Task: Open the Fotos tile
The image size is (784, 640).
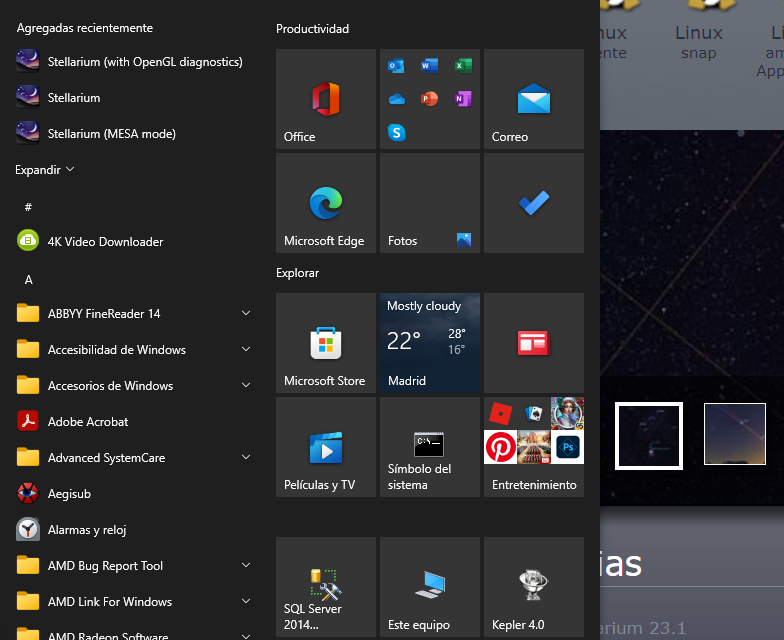Action: [430, 203]
